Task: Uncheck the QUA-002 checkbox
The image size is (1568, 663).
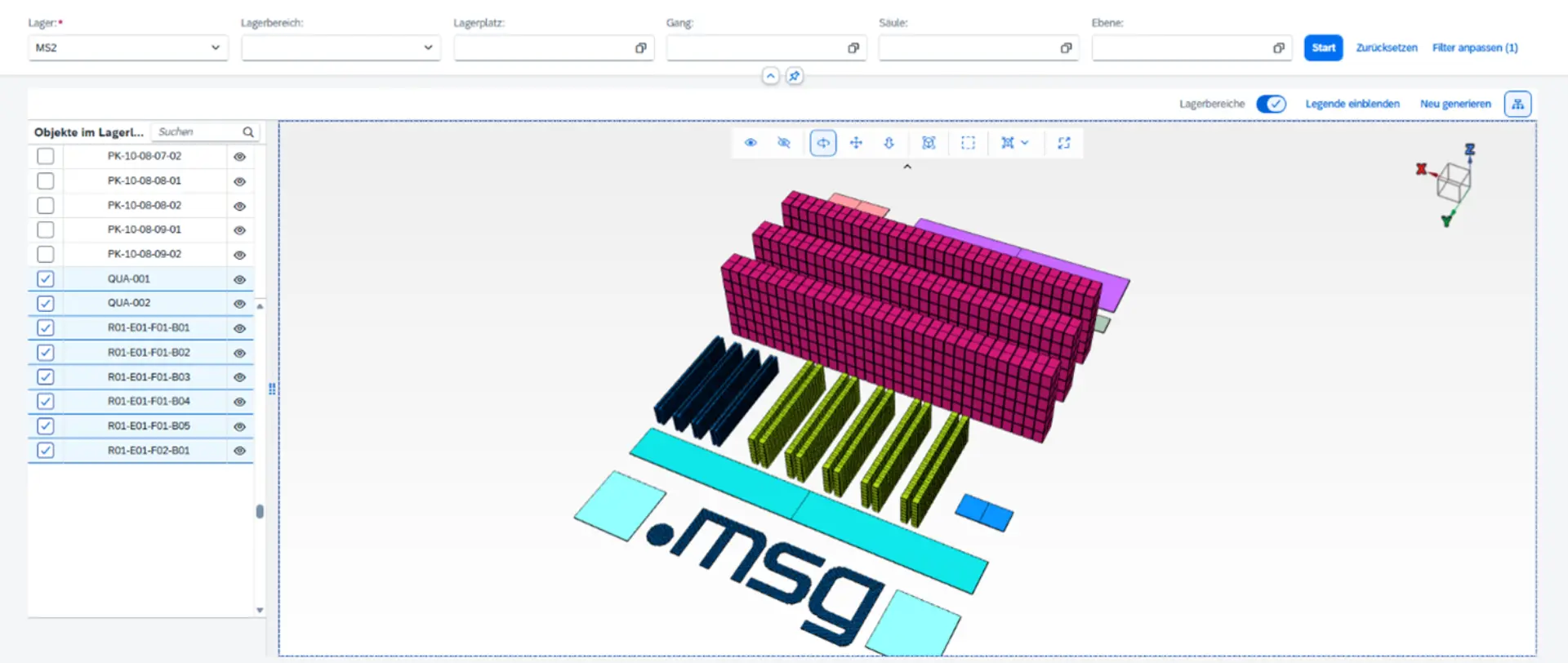Action: 46,304
